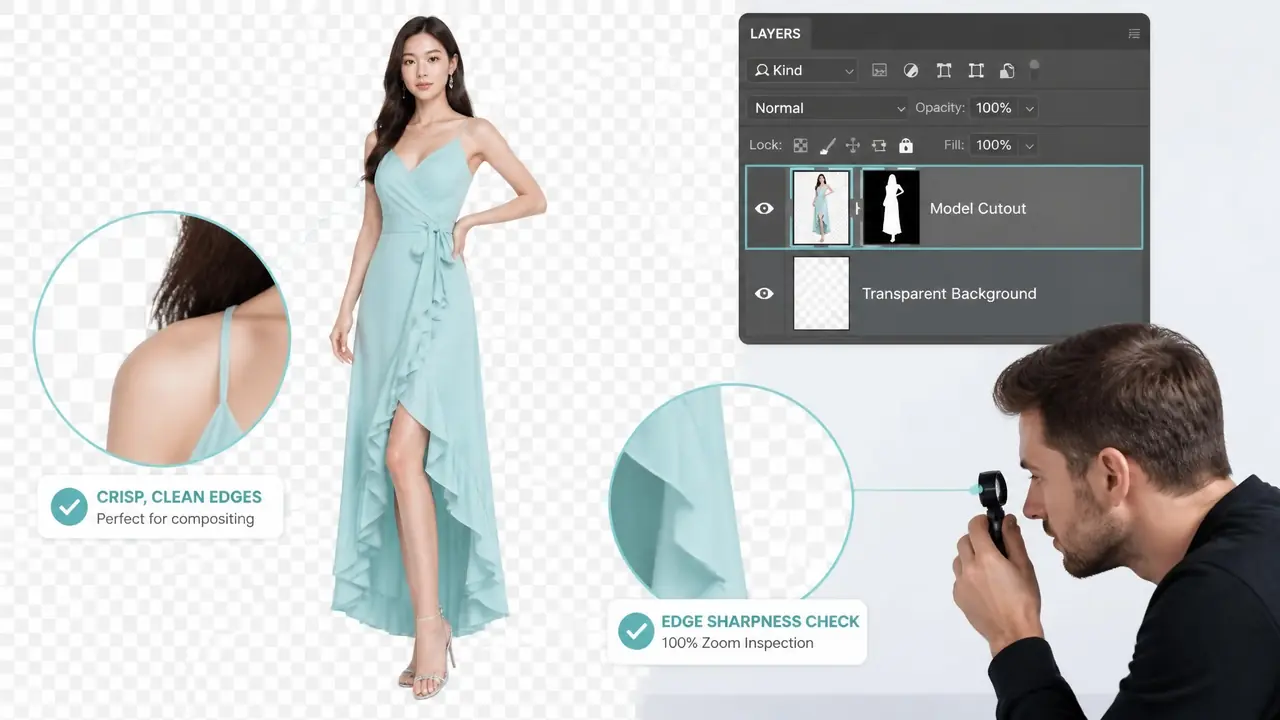
Task: Select the Transparent Background layer thumbnail
Action: (821, 293)
